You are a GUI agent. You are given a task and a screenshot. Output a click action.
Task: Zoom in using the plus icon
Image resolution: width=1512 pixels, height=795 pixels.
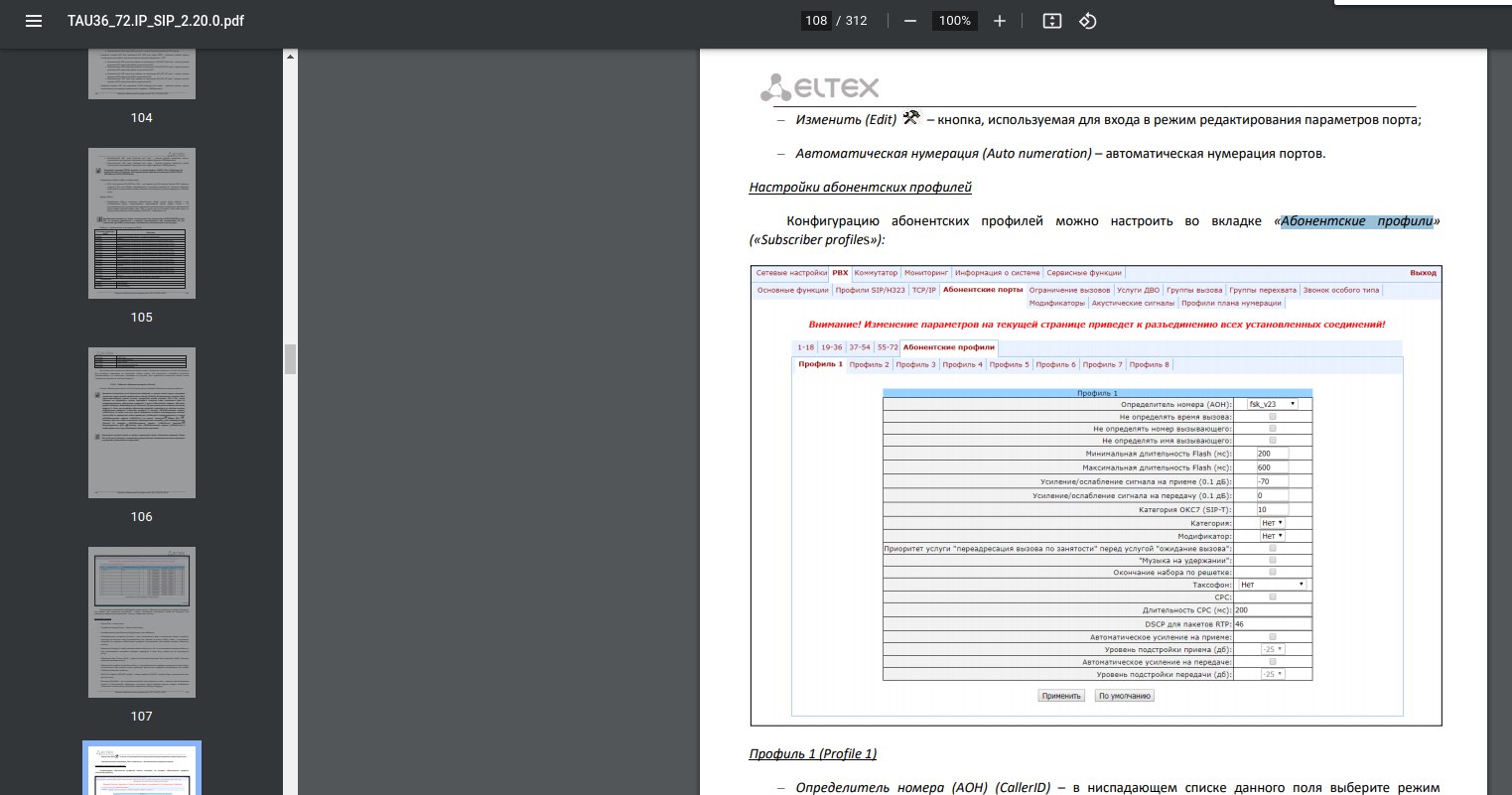1000,21
